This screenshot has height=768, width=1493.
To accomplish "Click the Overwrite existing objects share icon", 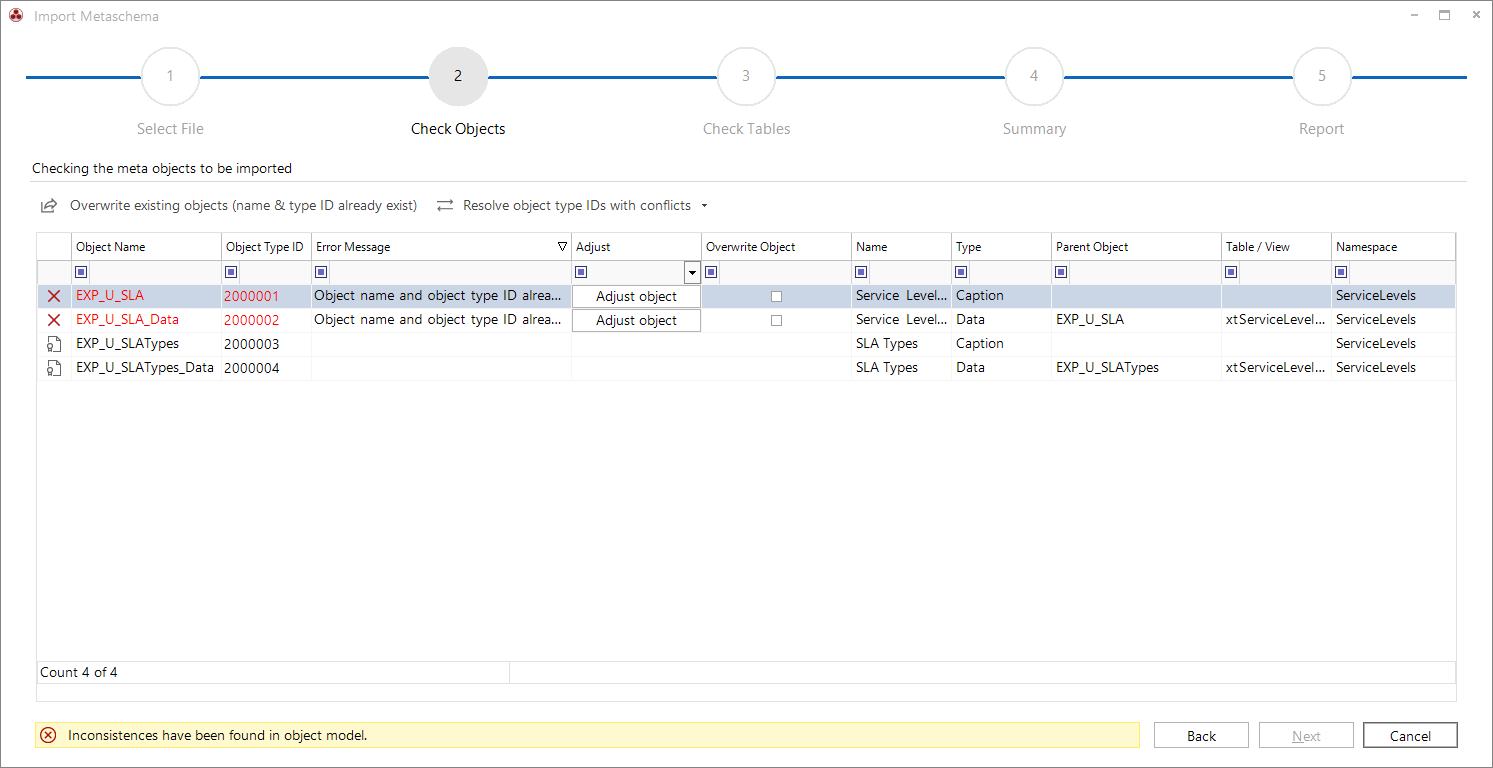I will (x=48, y=206).
